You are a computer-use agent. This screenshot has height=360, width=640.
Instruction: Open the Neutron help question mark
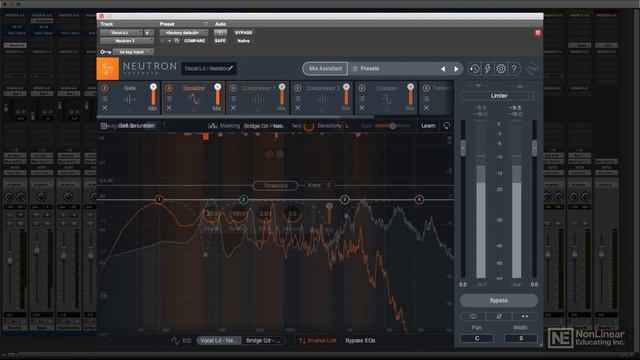514,69
